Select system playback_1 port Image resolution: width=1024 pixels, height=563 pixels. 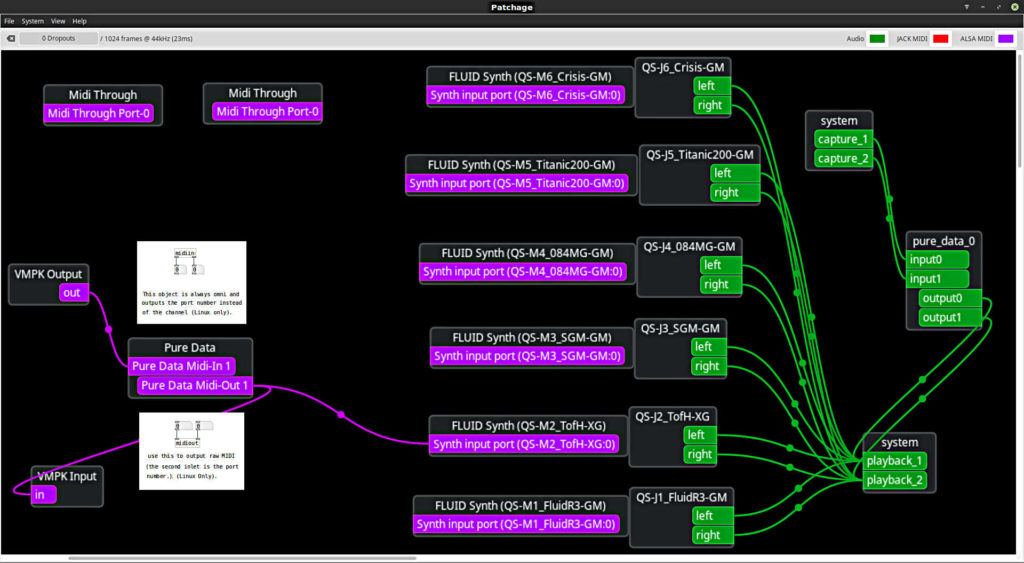[895, 461]
